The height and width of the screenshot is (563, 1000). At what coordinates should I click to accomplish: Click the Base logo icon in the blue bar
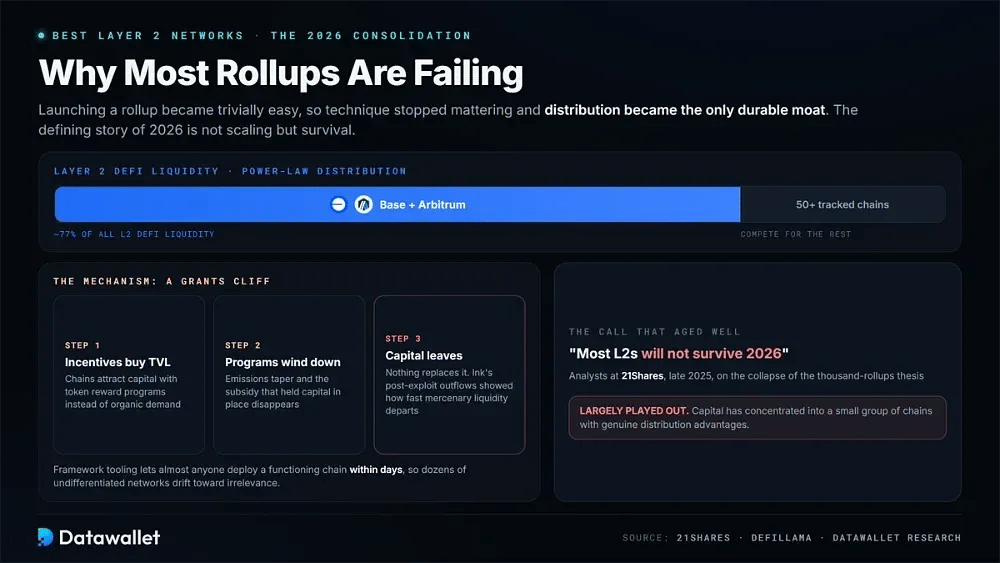(x=339, y=204)
